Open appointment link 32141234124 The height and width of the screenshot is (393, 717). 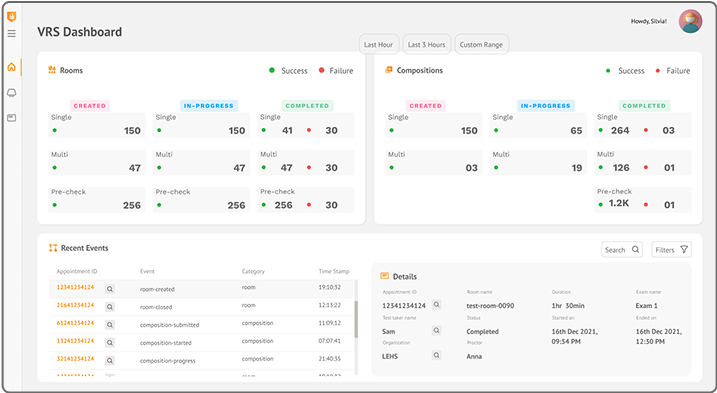(75, 359)
